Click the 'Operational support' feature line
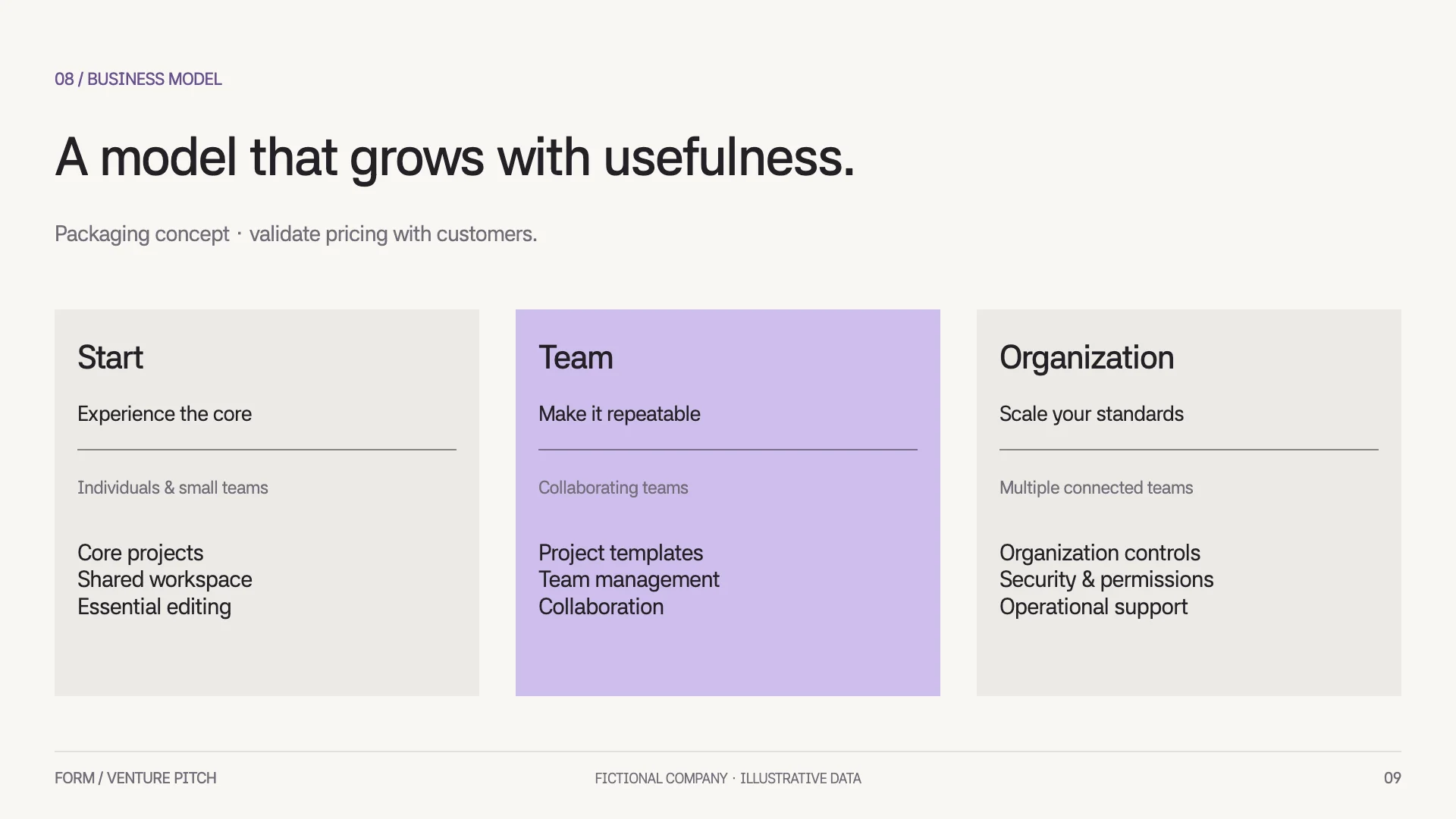 [x=1094, y=607]
